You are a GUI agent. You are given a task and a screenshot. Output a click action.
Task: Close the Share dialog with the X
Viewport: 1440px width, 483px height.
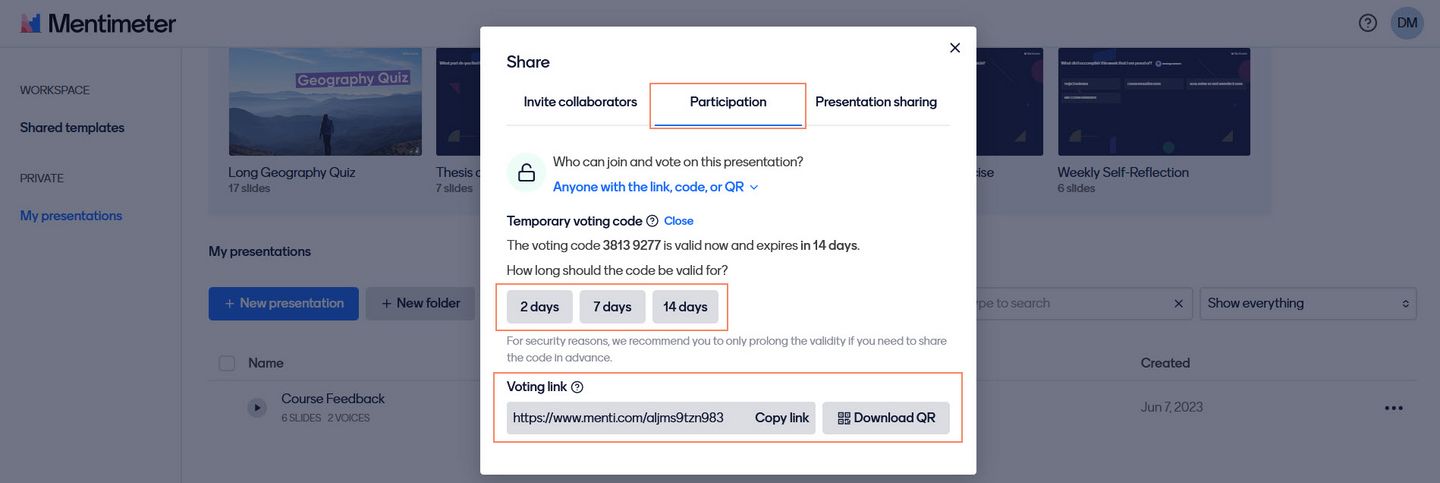[955, 48]
